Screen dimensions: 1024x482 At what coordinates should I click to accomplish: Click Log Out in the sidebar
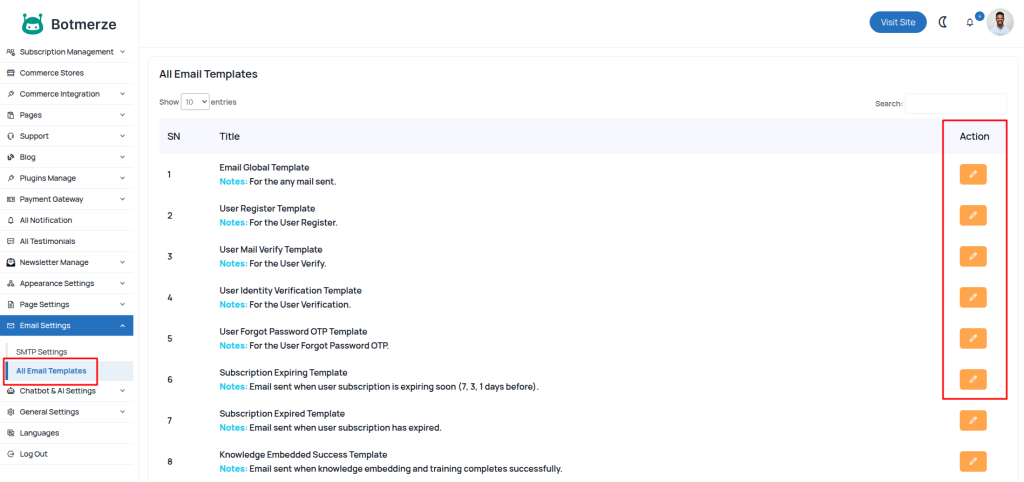[x=33, y=454]
